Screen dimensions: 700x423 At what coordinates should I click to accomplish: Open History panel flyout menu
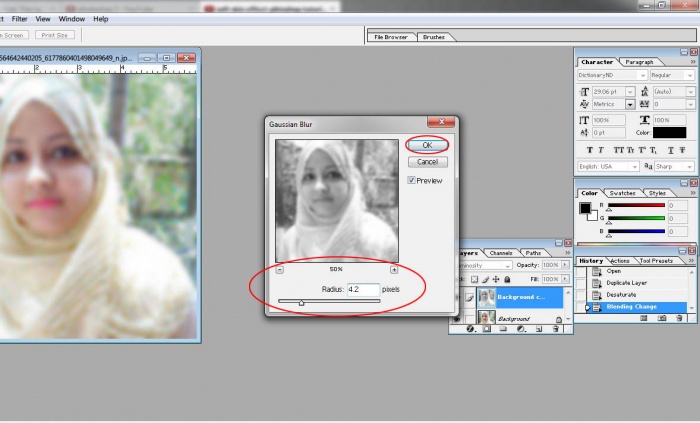tap(691, 261)
